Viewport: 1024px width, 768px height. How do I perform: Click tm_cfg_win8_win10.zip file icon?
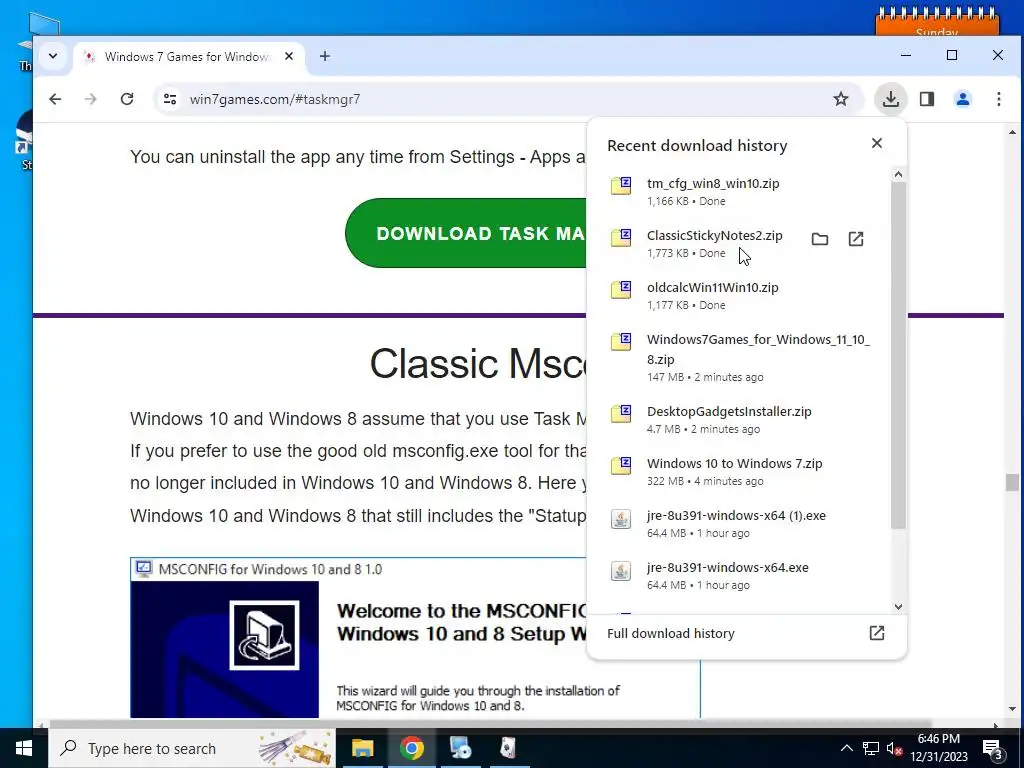coord(620,185)
